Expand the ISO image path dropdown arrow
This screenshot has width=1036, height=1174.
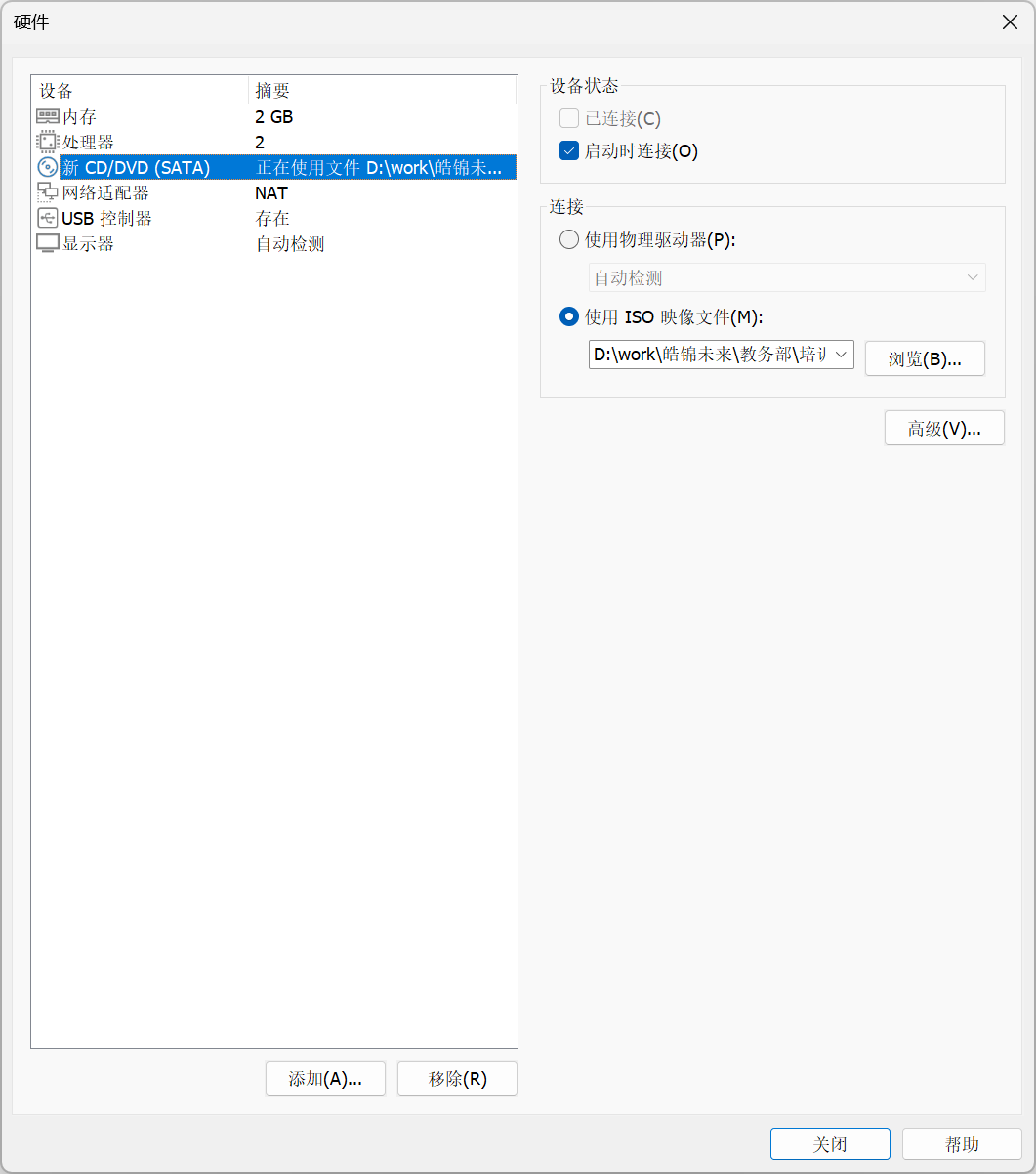click(841, 355)
